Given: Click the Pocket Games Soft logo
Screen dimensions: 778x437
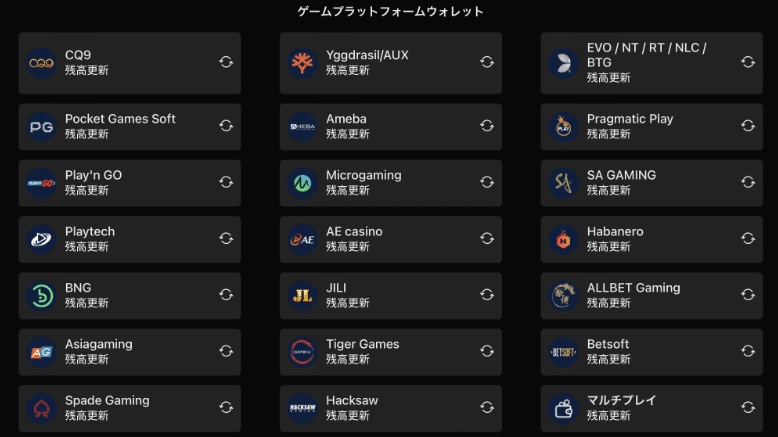Looking at the screenshot, I should coord(42,127).
